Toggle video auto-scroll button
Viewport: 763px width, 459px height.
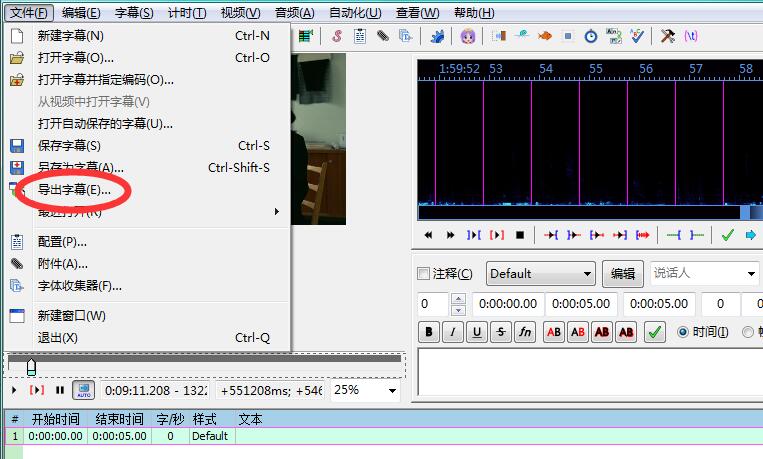[84, 390]
